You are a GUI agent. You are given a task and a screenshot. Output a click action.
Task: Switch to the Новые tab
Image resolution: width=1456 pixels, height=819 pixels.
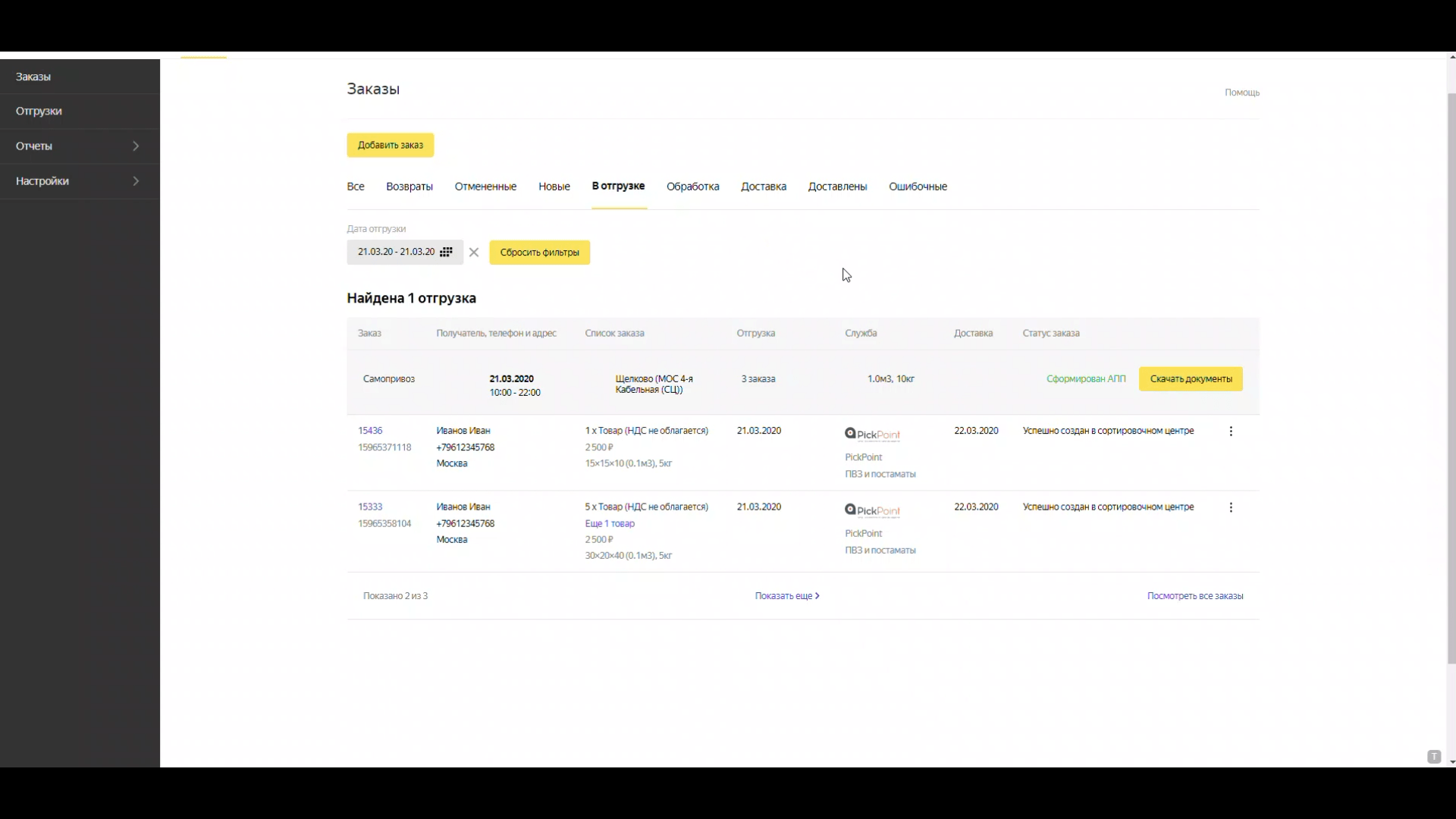tap(554, 187)
